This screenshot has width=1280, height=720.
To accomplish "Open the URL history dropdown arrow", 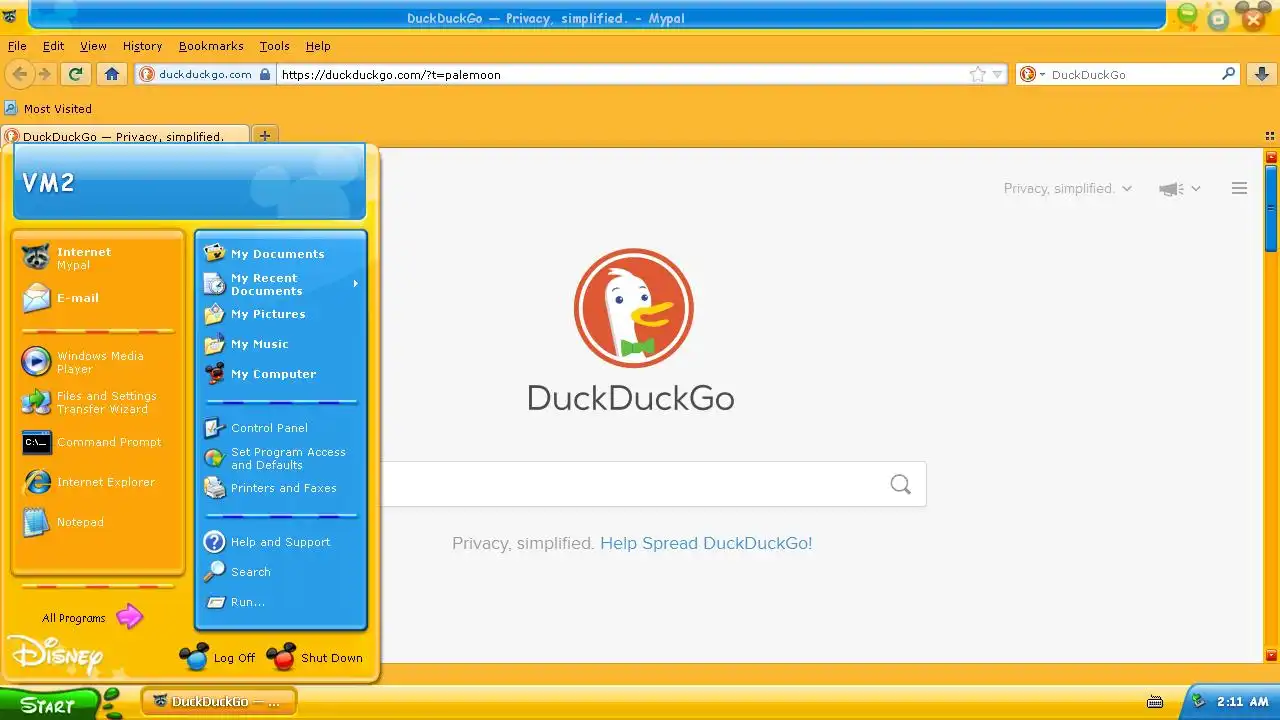I will click(x=997, y=74).
